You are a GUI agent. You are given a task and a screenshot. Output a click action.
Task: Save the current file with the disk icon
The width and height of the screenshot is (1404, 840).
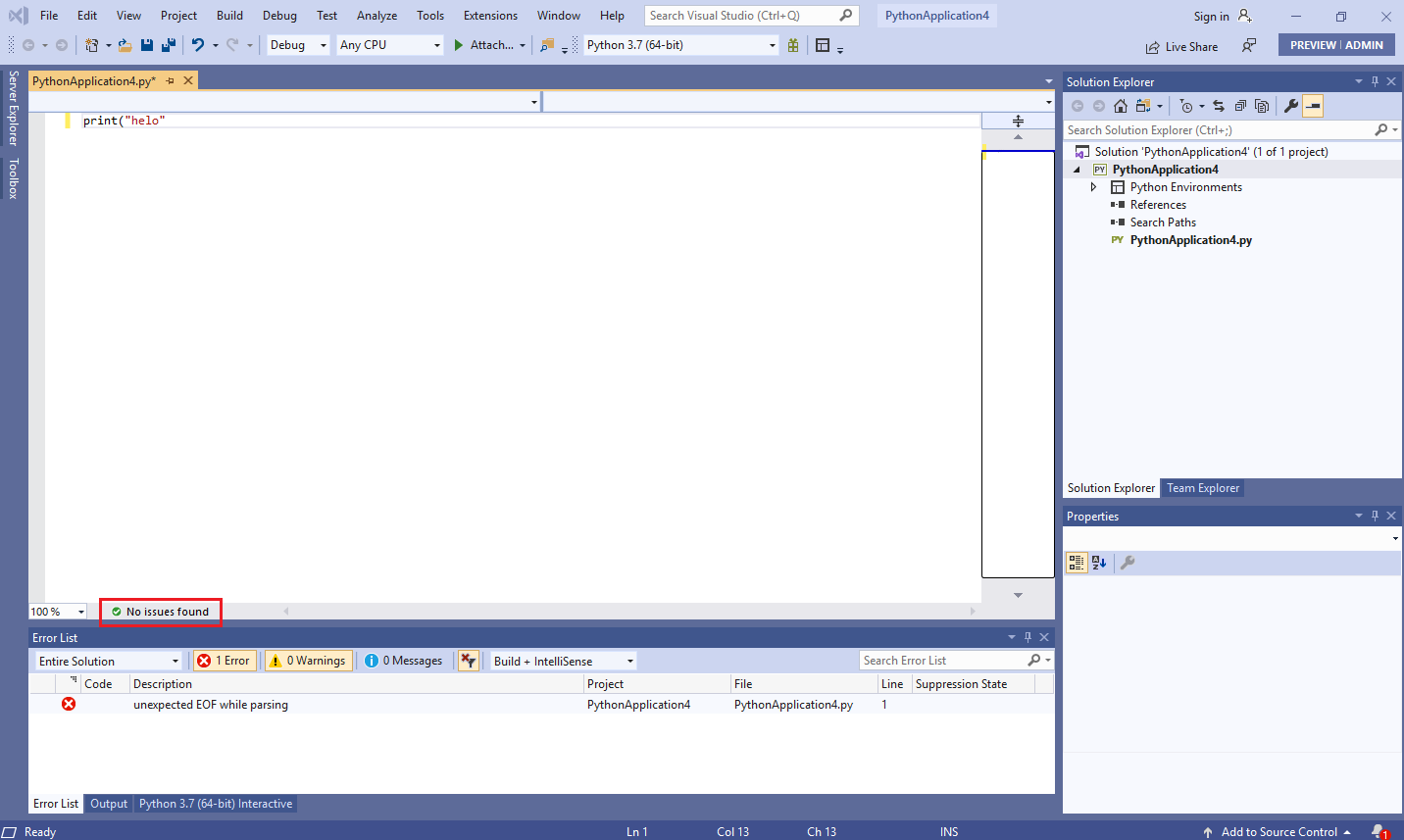pos(147,45)
